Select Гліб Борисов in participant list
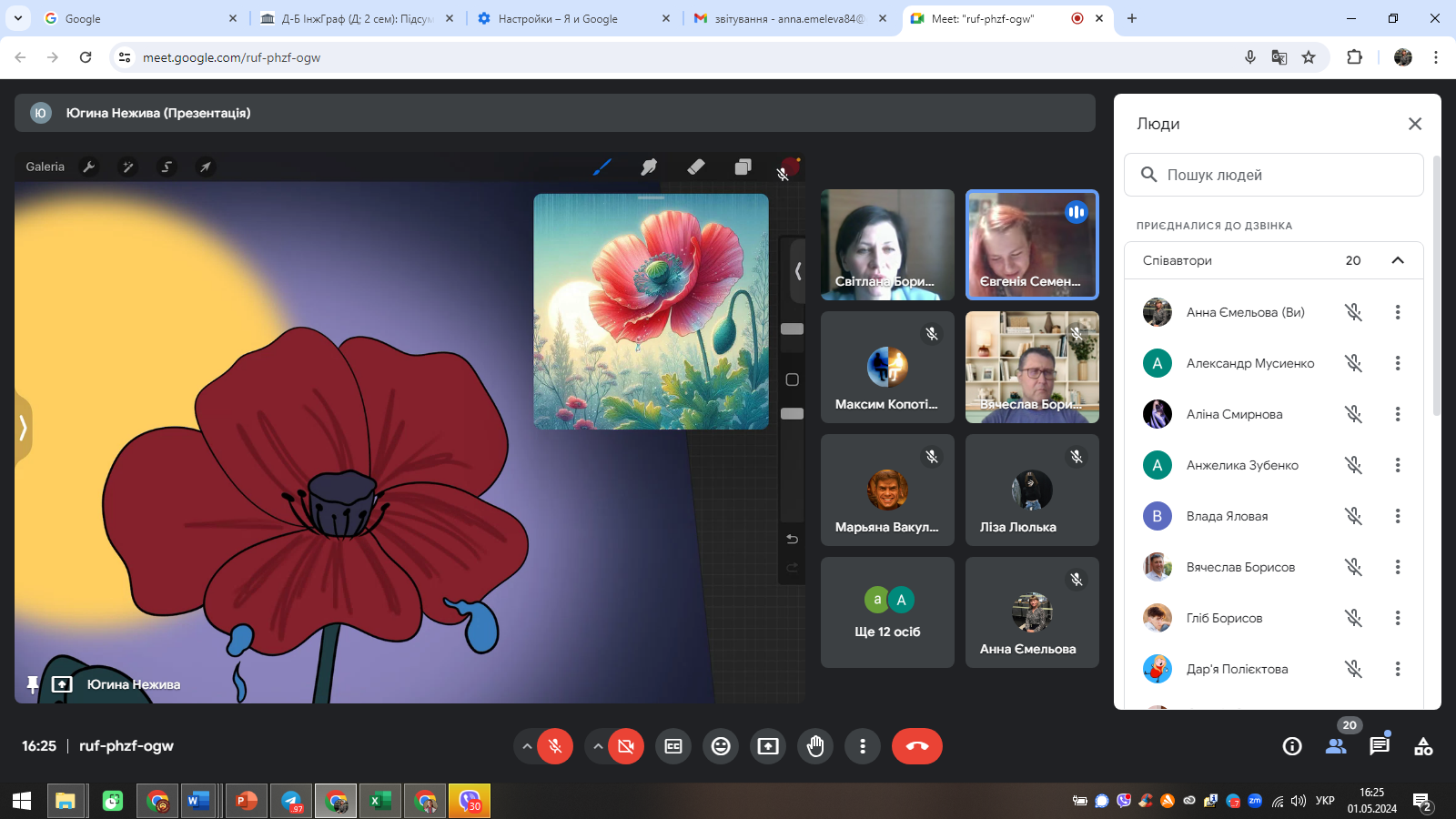Image resolution: width=1456 pixels, height=819 pixels. point(1274,618)
